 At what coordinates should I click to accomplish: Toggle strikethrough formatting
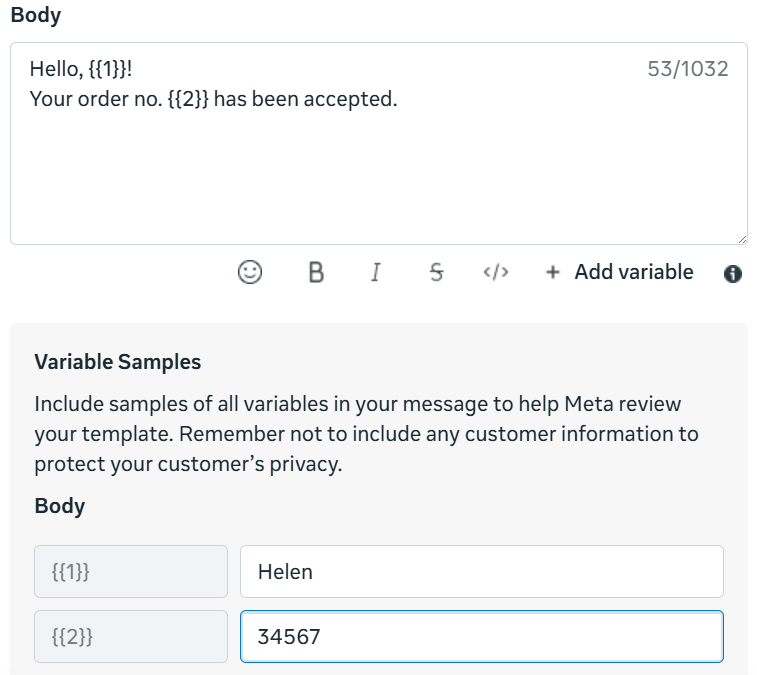click(x=436, y=272)
